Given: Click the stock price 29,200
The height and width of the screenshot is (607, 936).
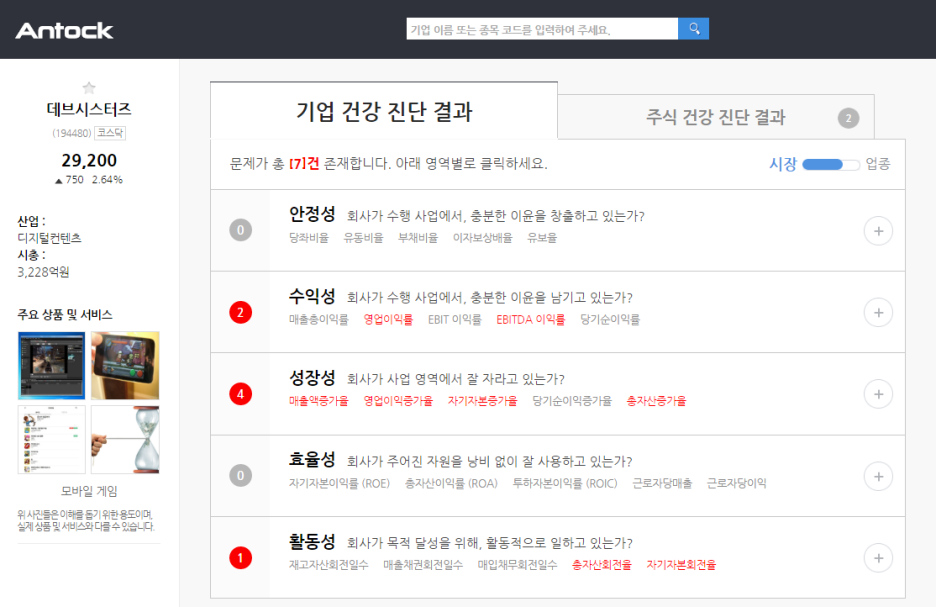Looking at the screenshot, I should (x=89, y=161).
